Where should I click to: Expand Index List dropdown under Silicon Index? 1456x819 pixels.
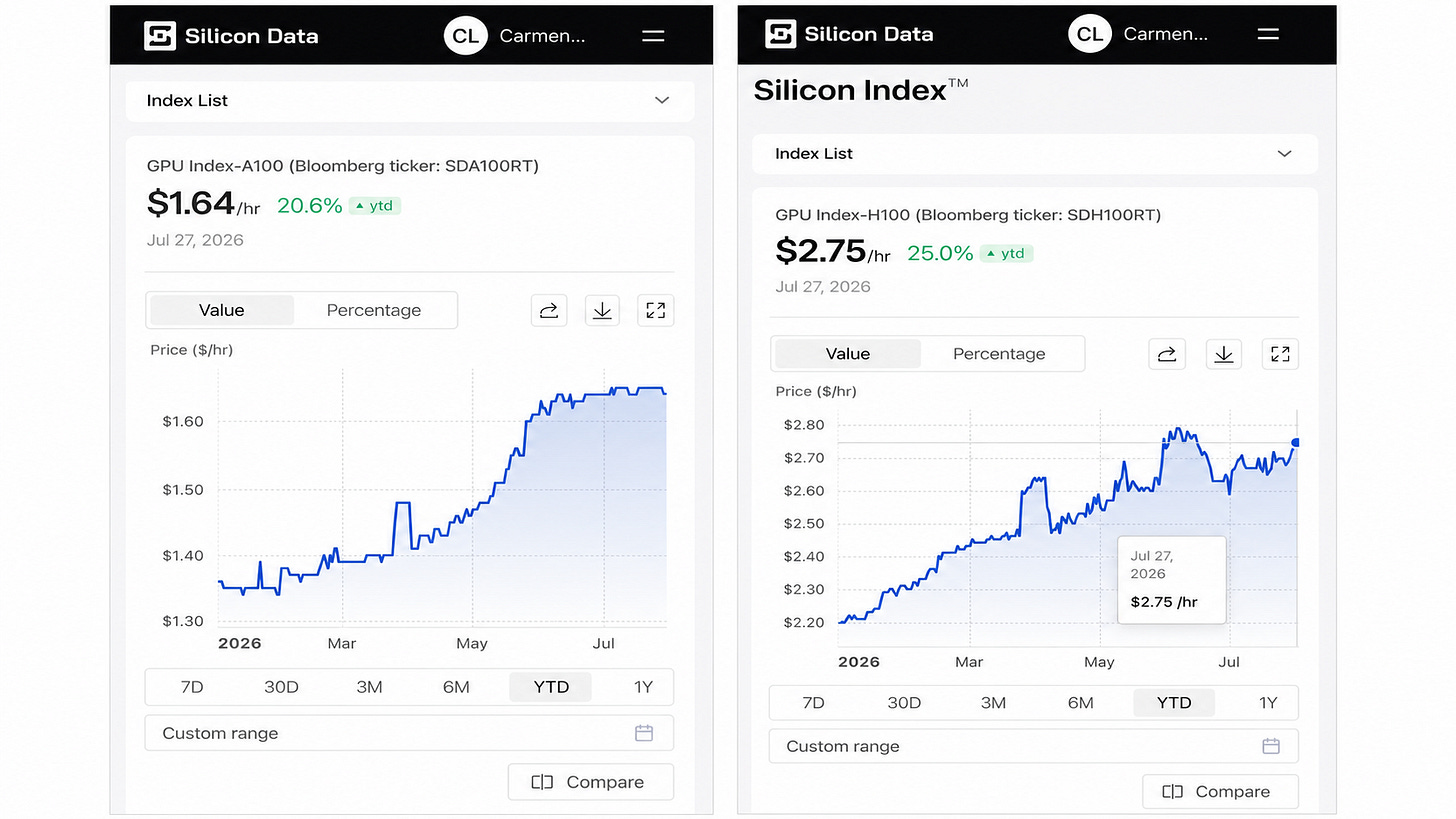pyautogui.click(x=1034, y=154)
